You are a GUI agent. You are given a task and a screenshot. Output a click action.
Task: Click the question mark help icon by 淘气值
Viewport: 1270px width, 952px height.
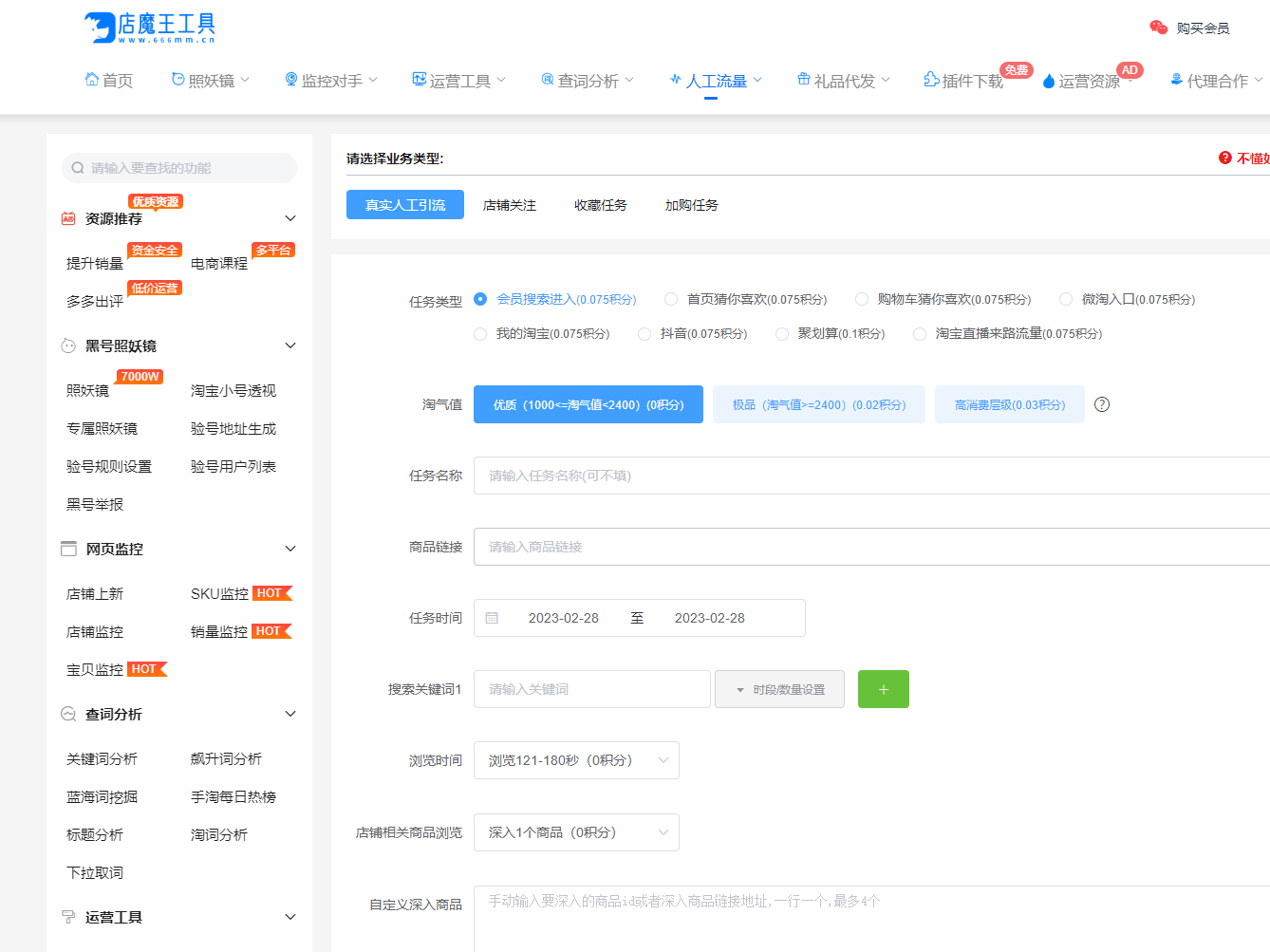click(1102, 404)
